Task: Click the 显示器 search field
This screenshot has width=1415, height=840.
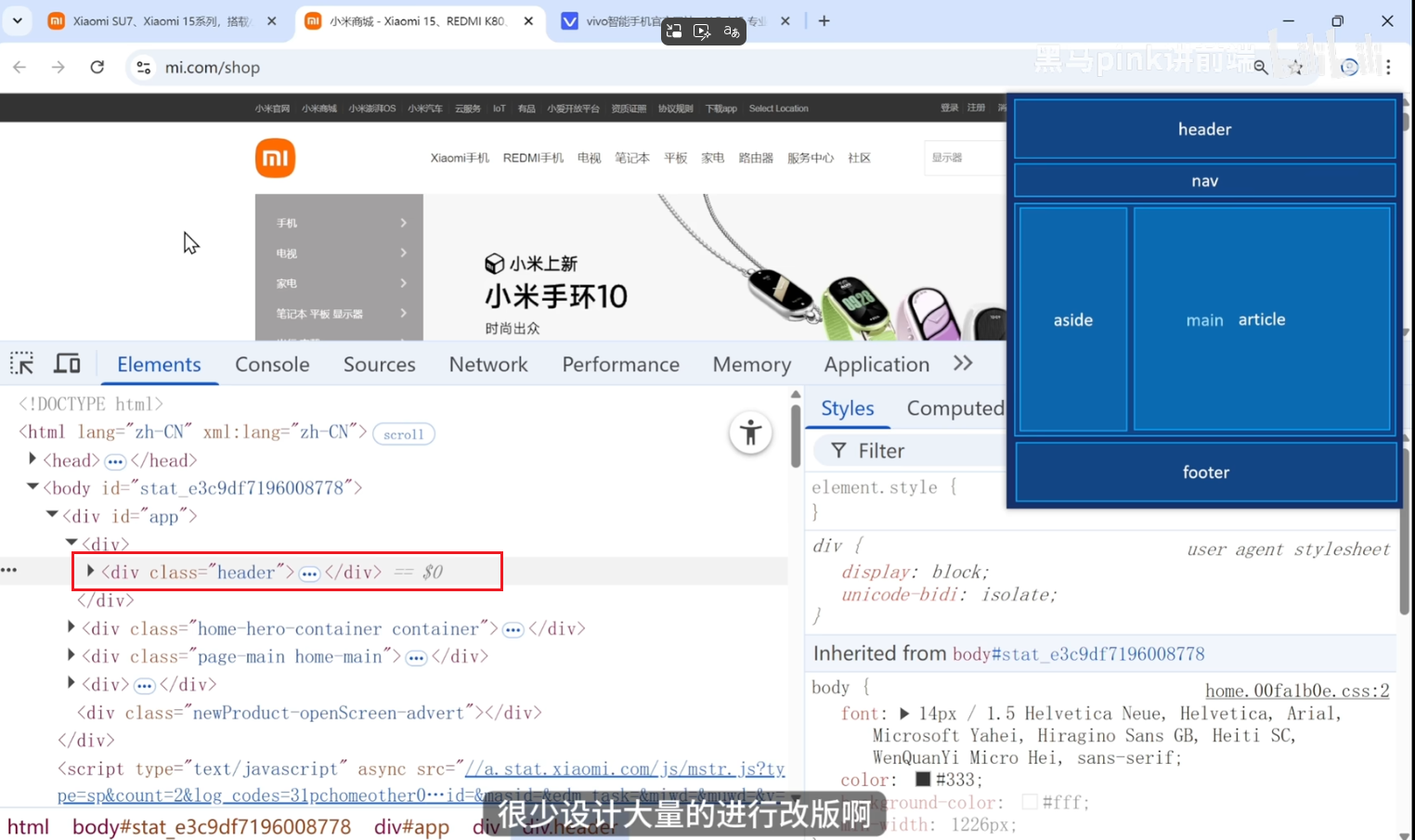Action: click(966, 158)
